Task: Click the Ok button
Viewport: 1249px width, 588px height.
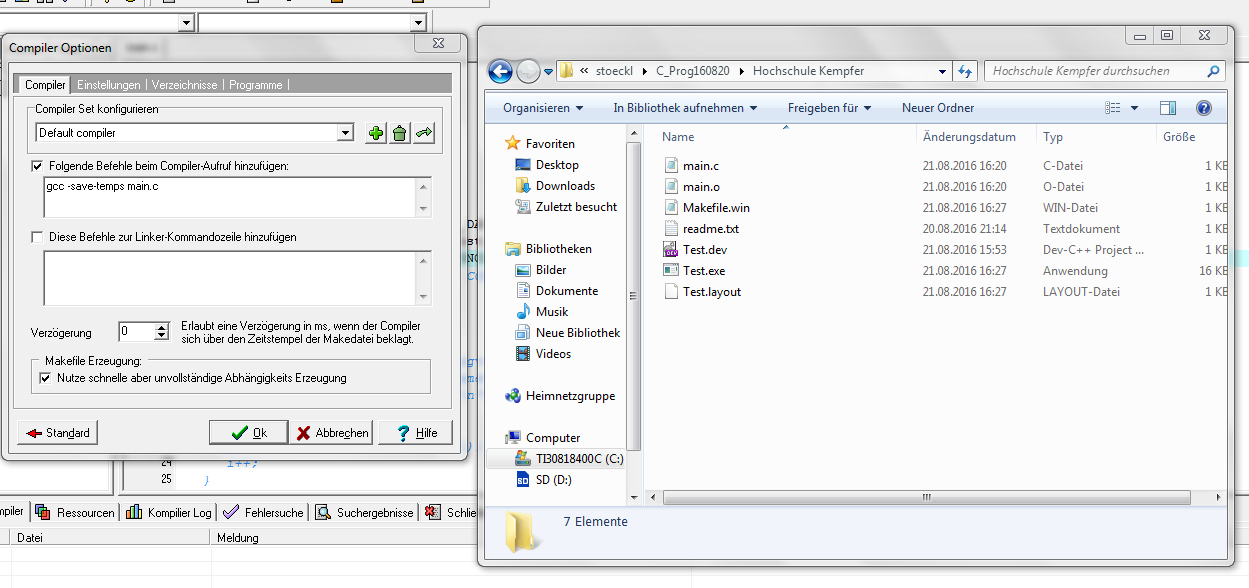Action: 249,433
